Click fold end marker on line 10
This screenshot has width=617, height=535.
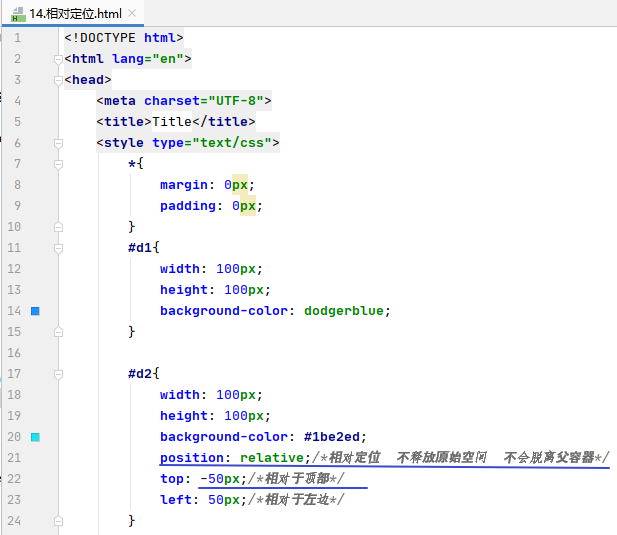[x=58, y=227]
